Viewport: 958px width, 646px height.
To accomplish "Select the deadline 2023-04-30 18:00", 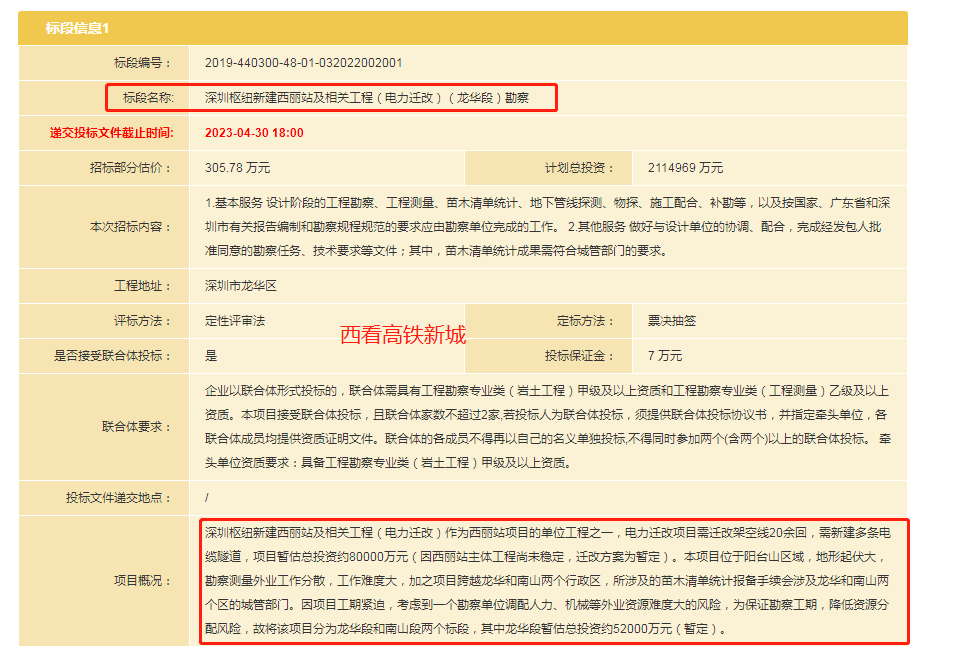I will (254, 132).
